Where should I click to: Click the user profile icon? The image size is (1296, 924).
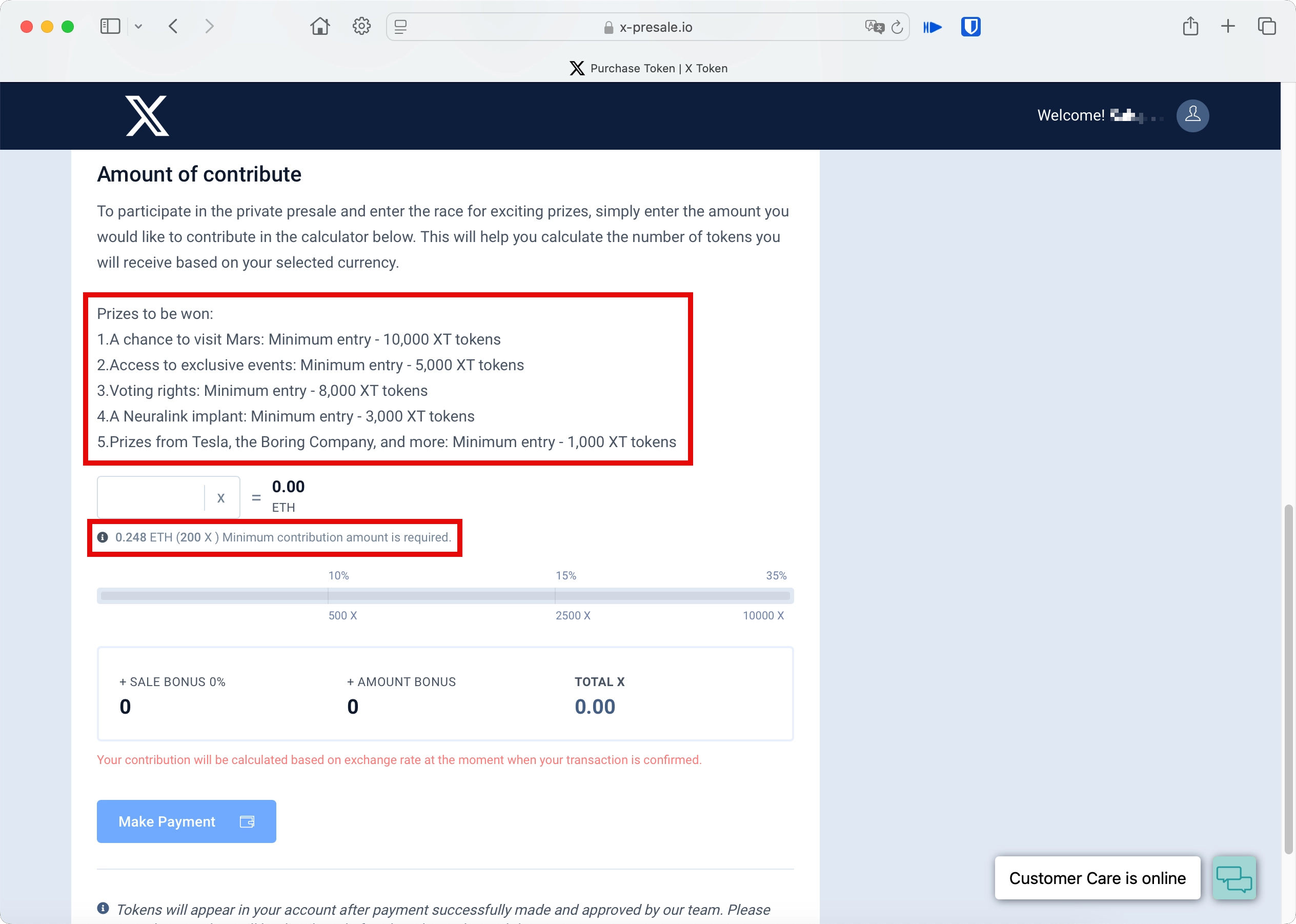click(1192, 115)
